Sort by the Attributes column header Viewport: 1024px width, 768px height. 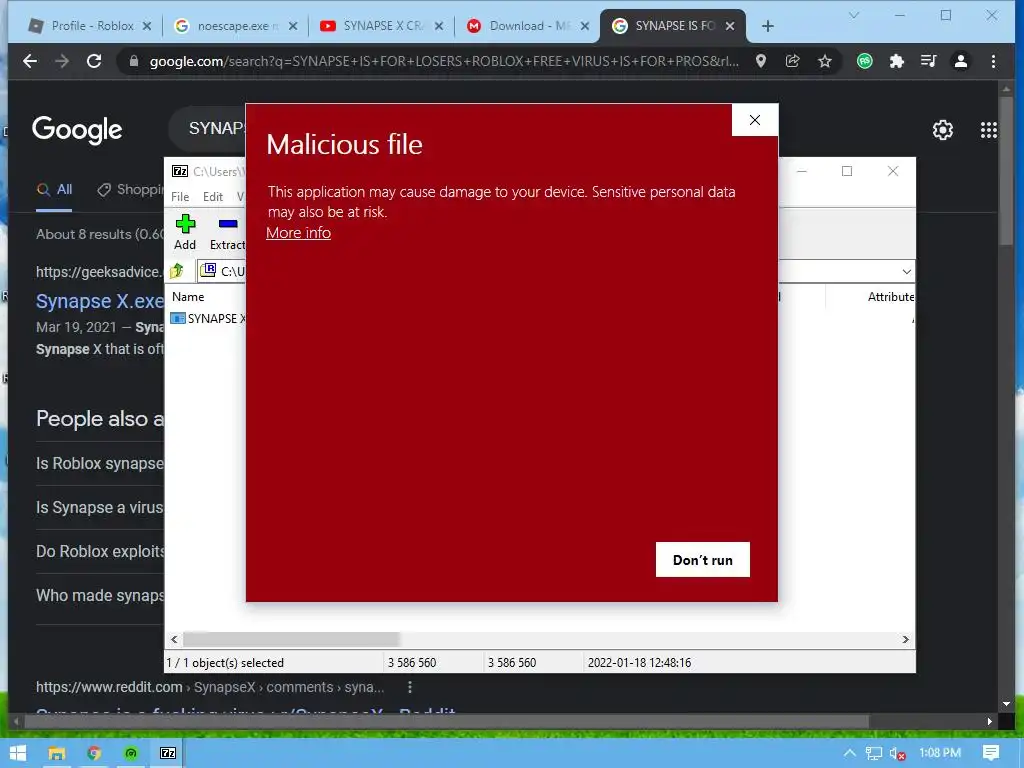pyautogui.click(x=891, y=296)
